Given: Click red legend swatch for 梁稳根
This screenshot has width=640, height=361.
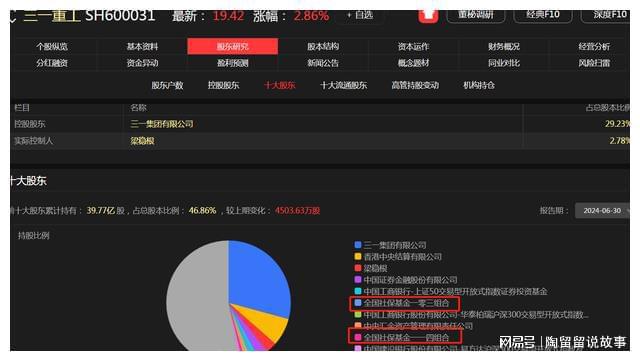Looking at the screenshot, I should pyautogui.click(x=358, y=268).
